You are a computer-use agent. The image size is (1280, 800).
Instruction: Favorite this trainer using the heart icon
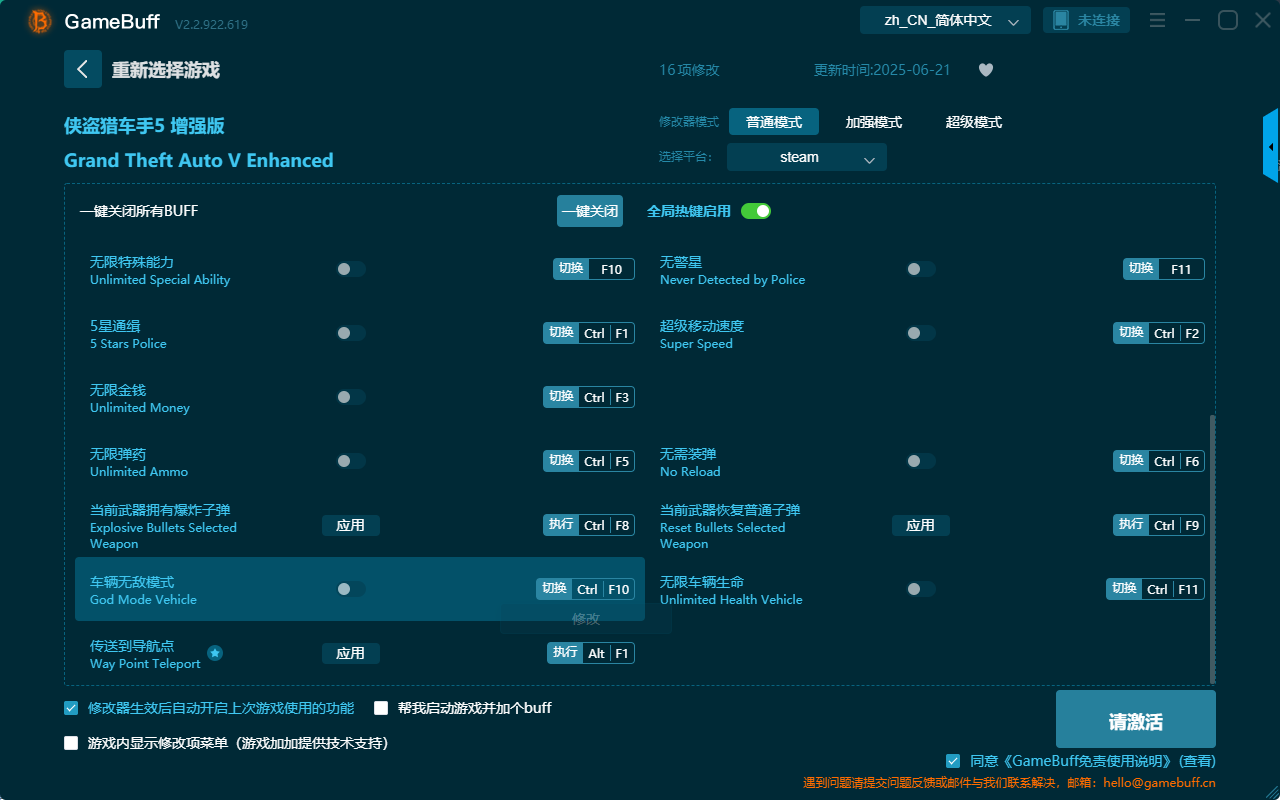coord(985,70)
